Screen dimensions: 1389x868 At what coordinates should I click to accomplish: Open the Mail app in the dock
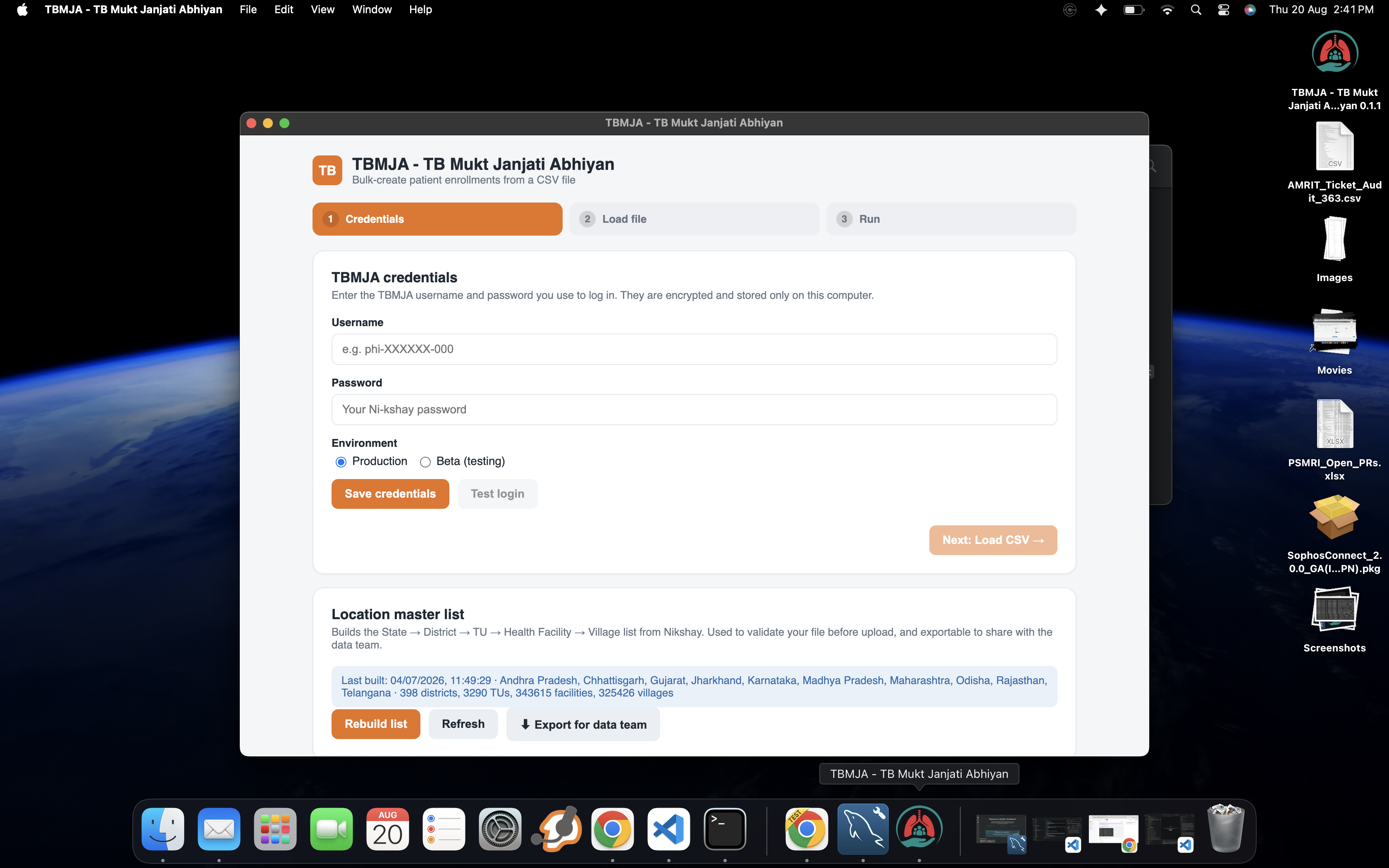[x=219, y=829]
